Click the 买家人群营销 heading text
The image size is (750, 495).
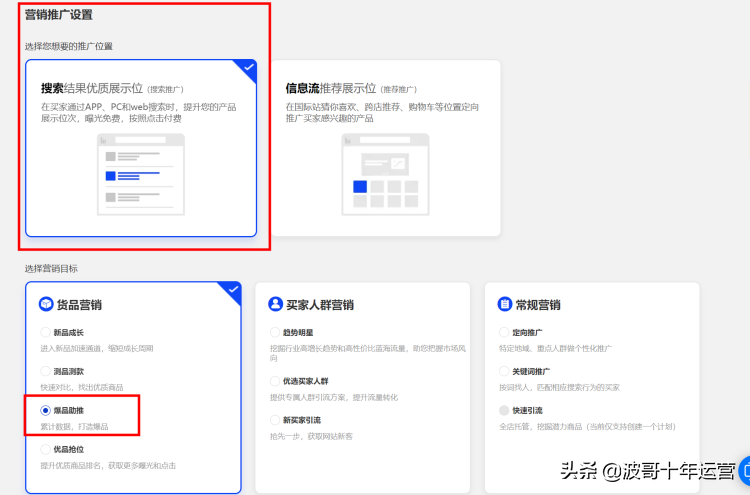click(320, 305)
